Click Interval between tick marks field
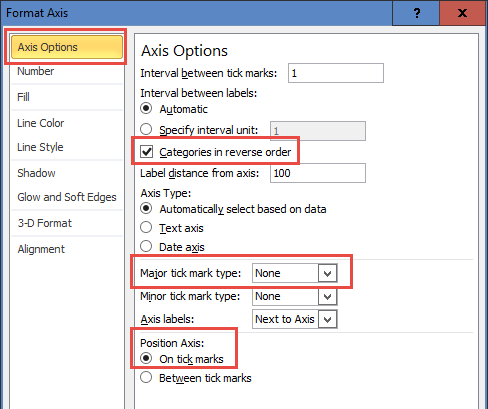The height and width of the screenshot is (409, 488). pyautogui.click(x=336, y=73)
